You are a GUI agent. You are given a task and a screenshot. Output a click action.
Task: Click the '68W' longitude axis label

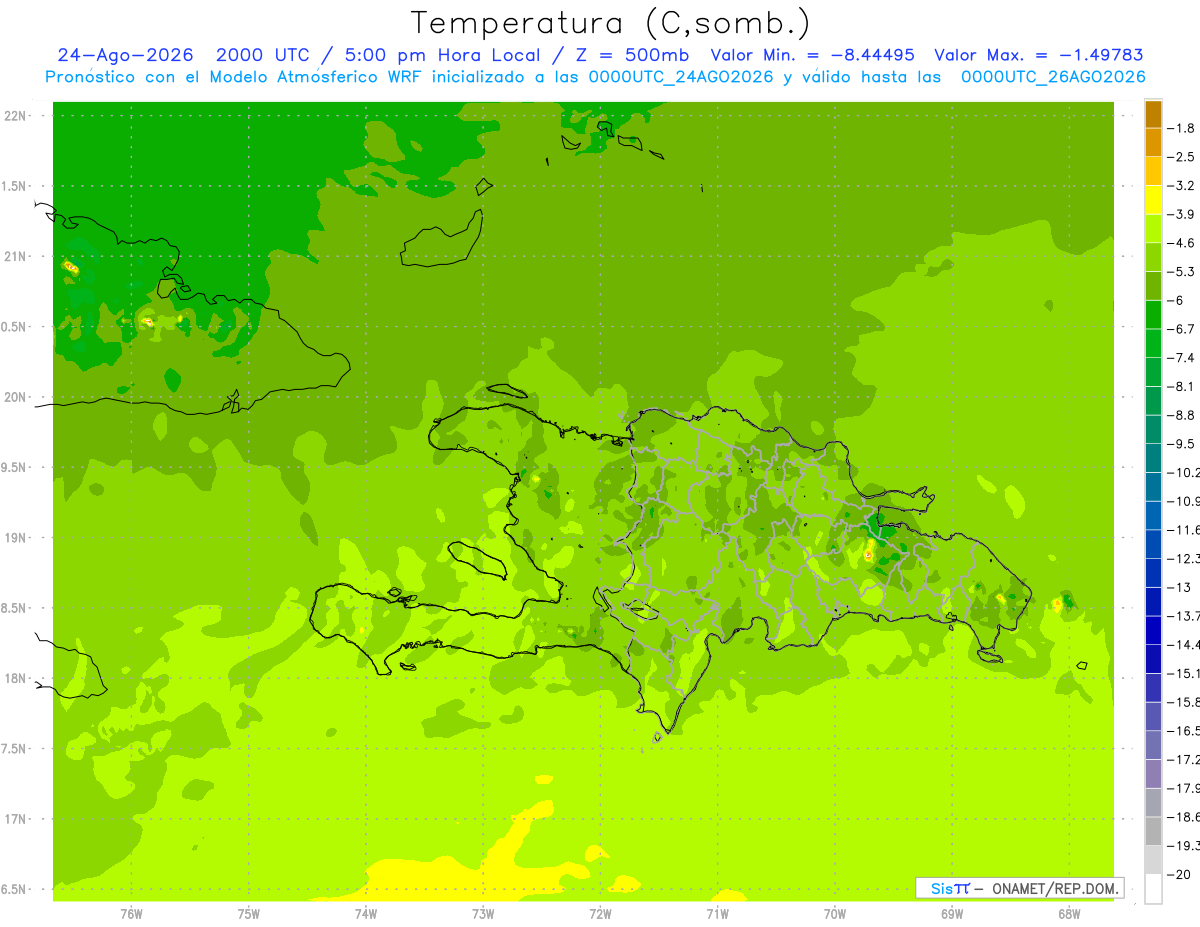1069,914
